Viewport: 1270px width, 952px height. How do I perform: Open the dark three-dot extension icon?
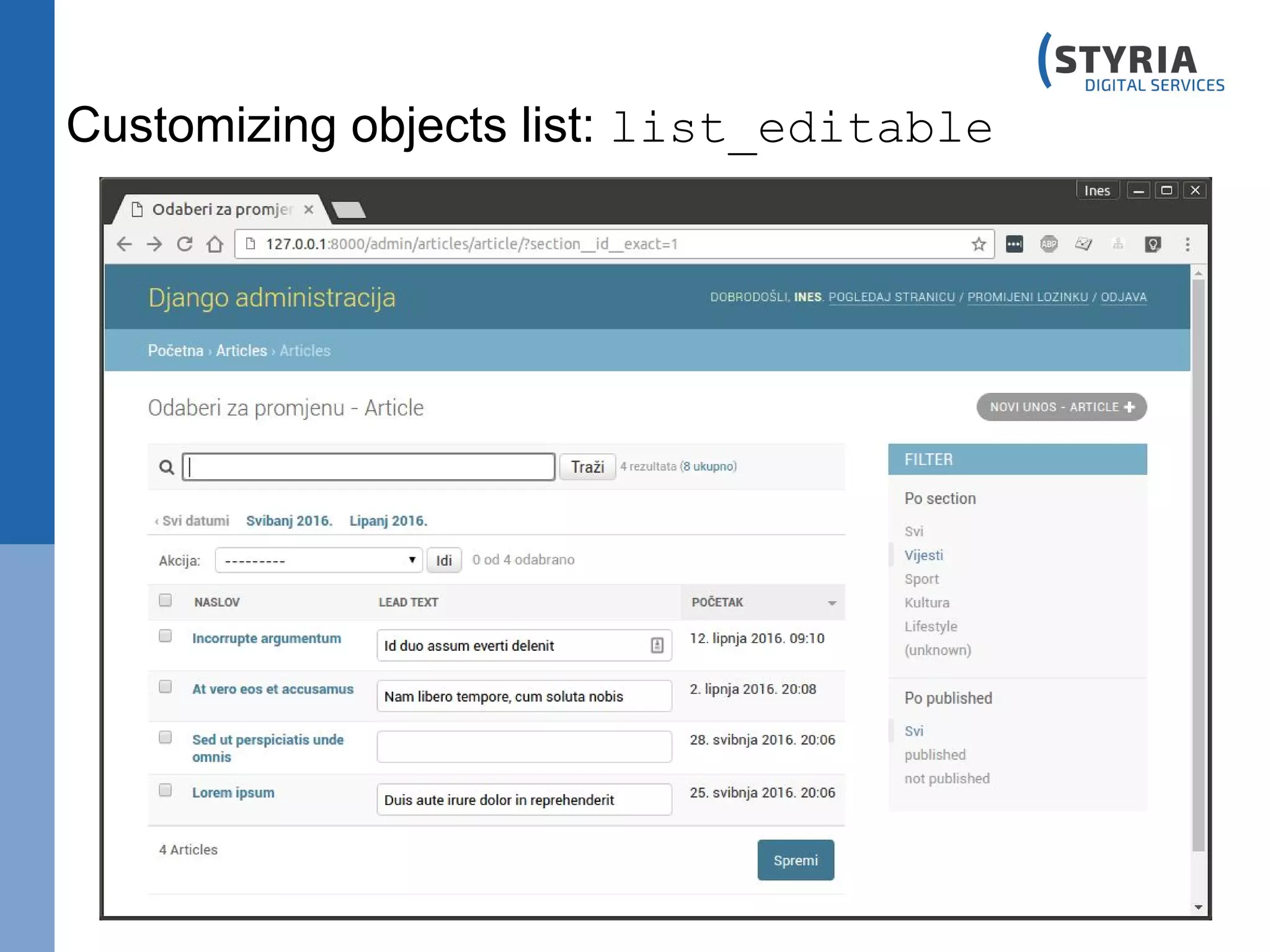pyautogui.click(x=1015, y=244)
